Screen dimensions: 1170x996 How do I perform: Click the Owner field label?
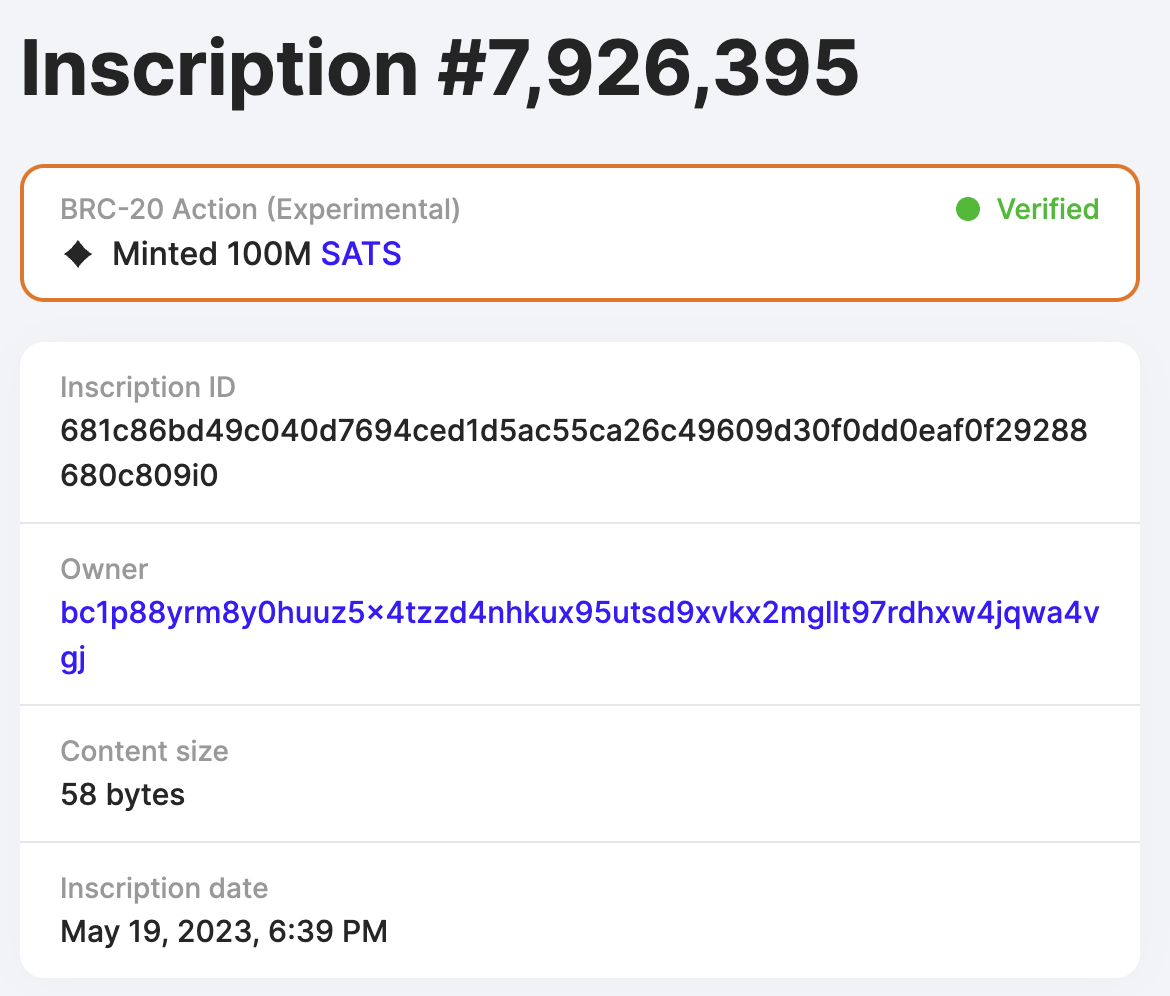tap(104, 569)
